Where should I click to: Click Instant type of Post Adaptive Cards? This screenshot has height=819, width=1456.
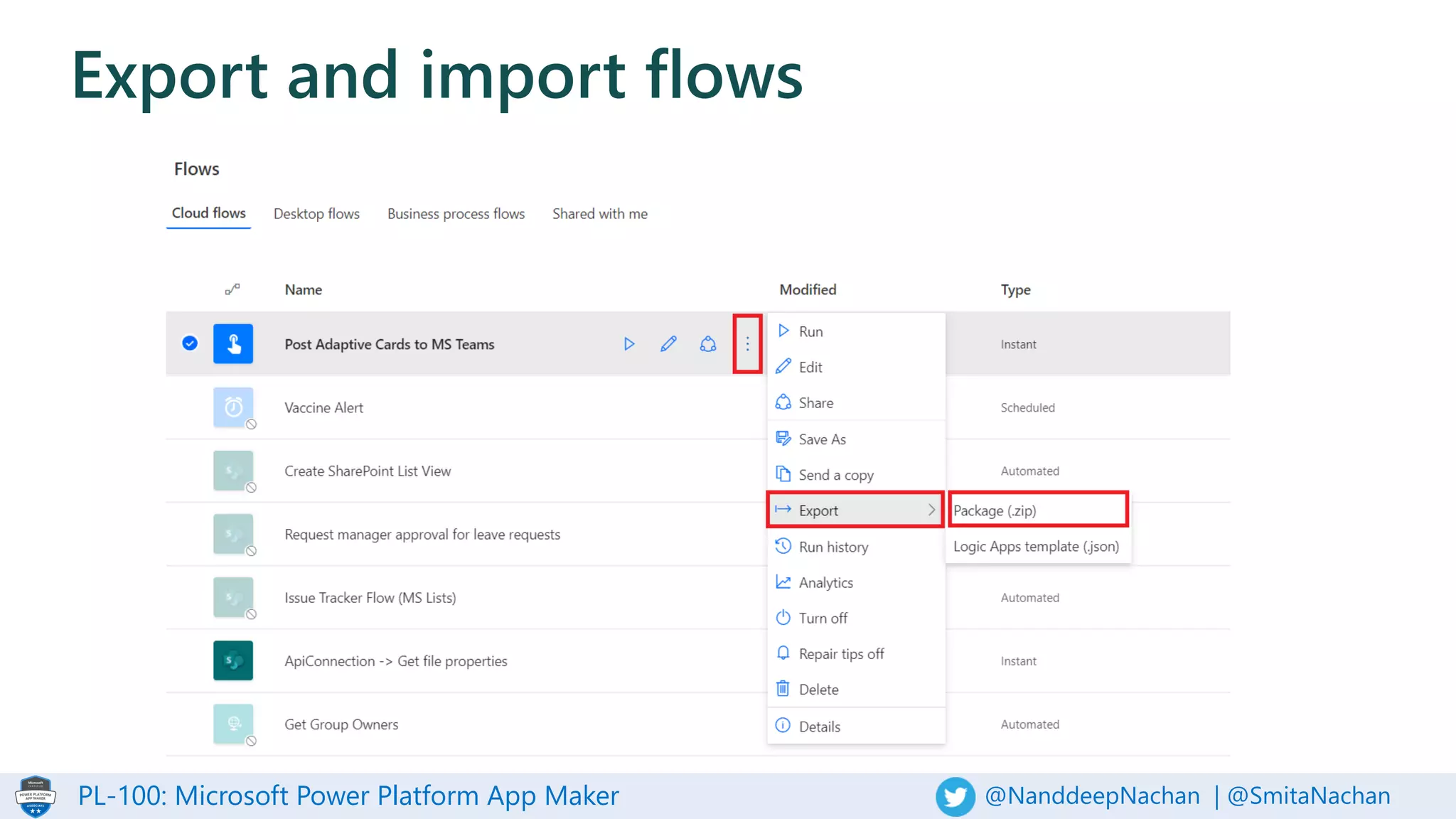pos(1018,344)
